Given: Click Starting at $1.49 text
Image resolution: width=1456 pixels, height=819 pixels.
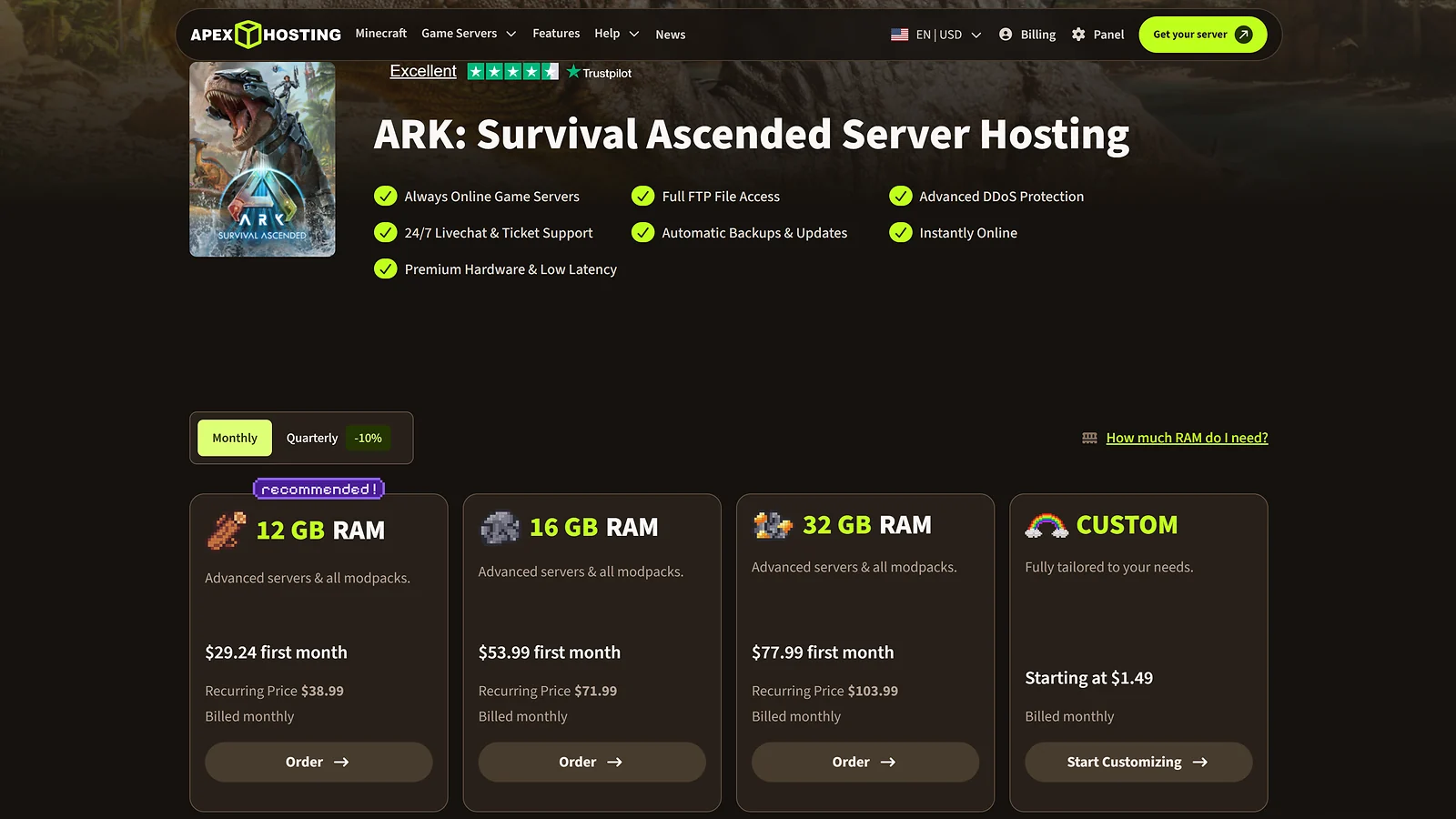Looking at the screenshot, I should click(1088, 678).
